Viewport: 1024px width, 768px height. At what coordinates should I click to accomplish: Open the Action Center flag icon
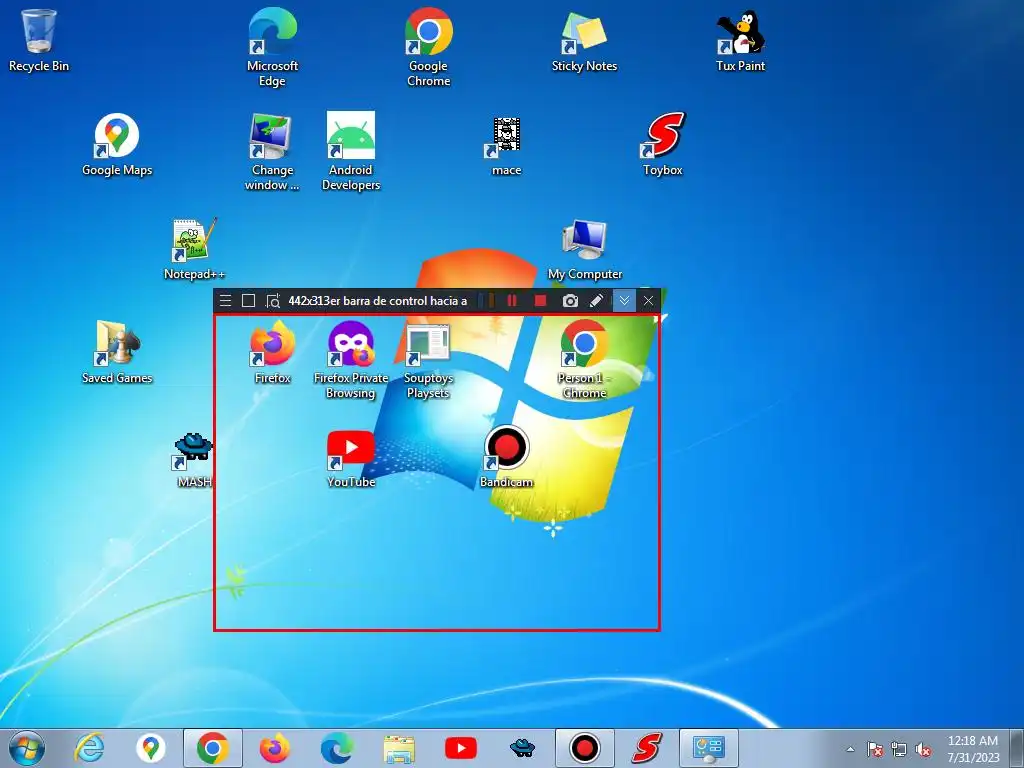pos(875,749)
